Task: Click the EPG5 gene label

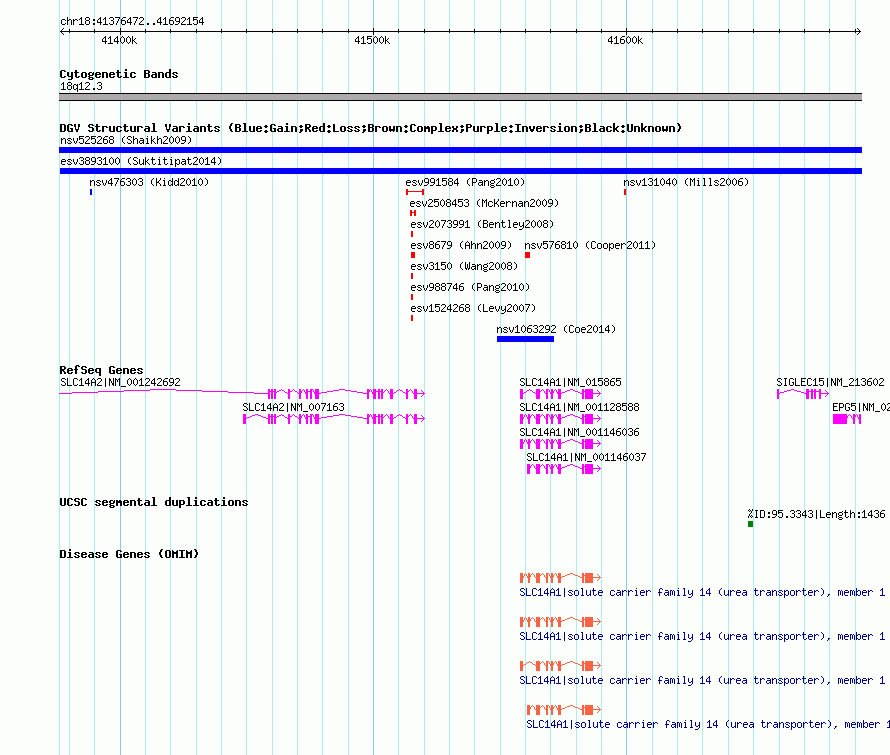Action: (x=860, y=408)
